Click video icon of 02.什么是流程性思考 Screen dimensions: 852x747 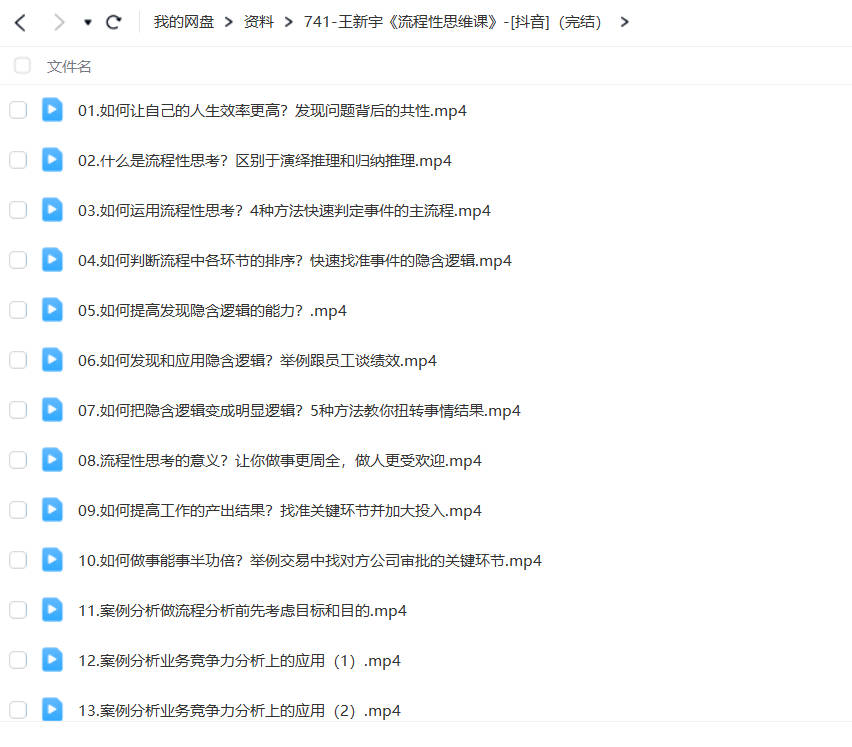(52, 160)
